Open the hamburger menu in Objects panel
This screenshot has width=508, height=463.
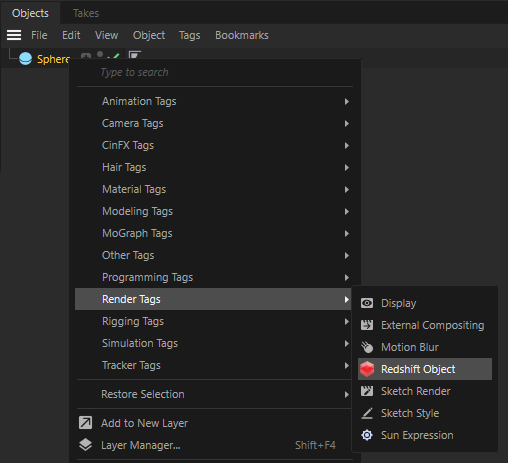tap(14, 35)
